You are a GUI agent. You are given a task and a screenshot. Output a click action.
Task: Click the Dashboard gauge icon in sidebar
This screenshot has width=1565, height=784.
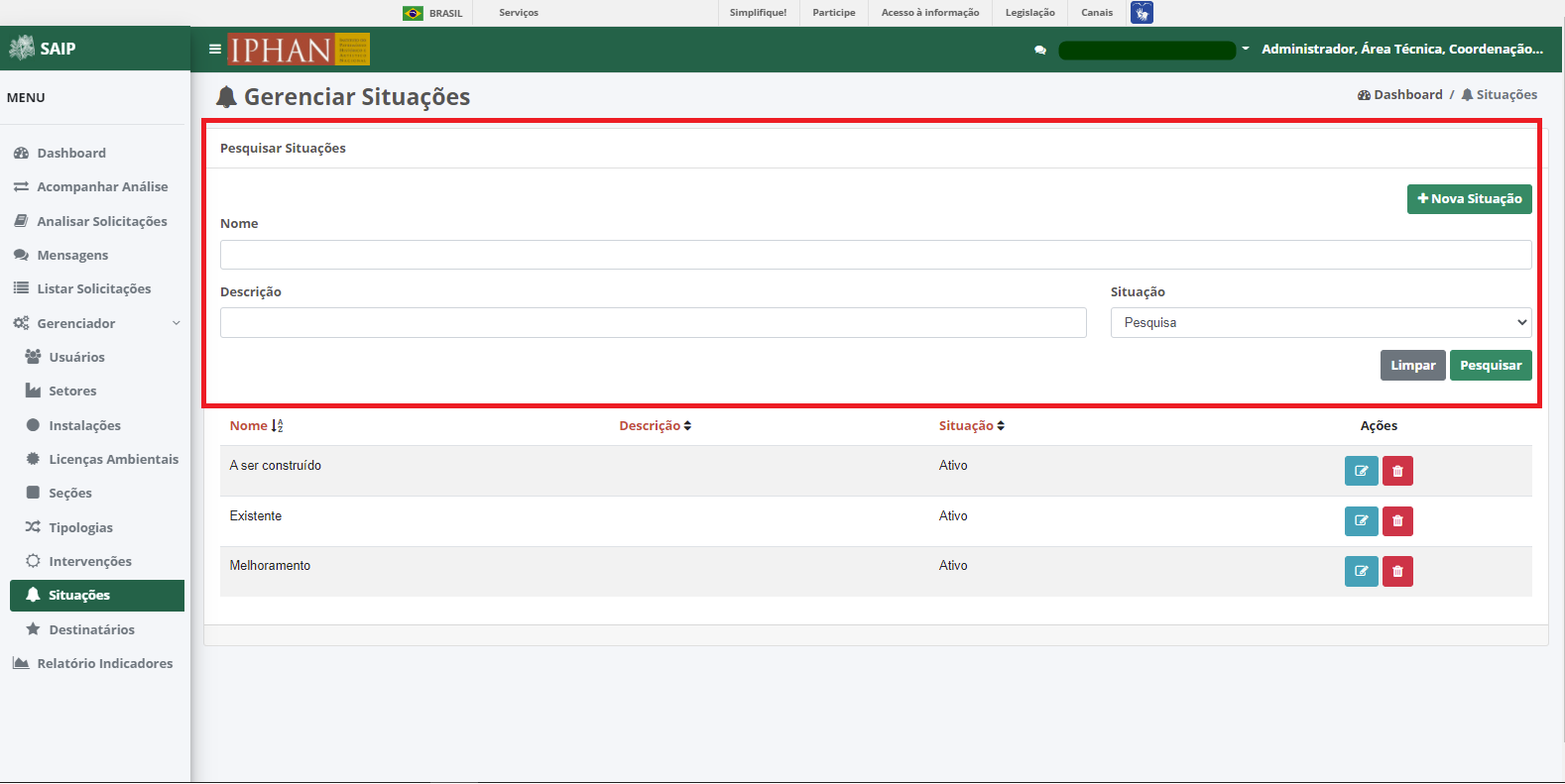tap(21, 153)
